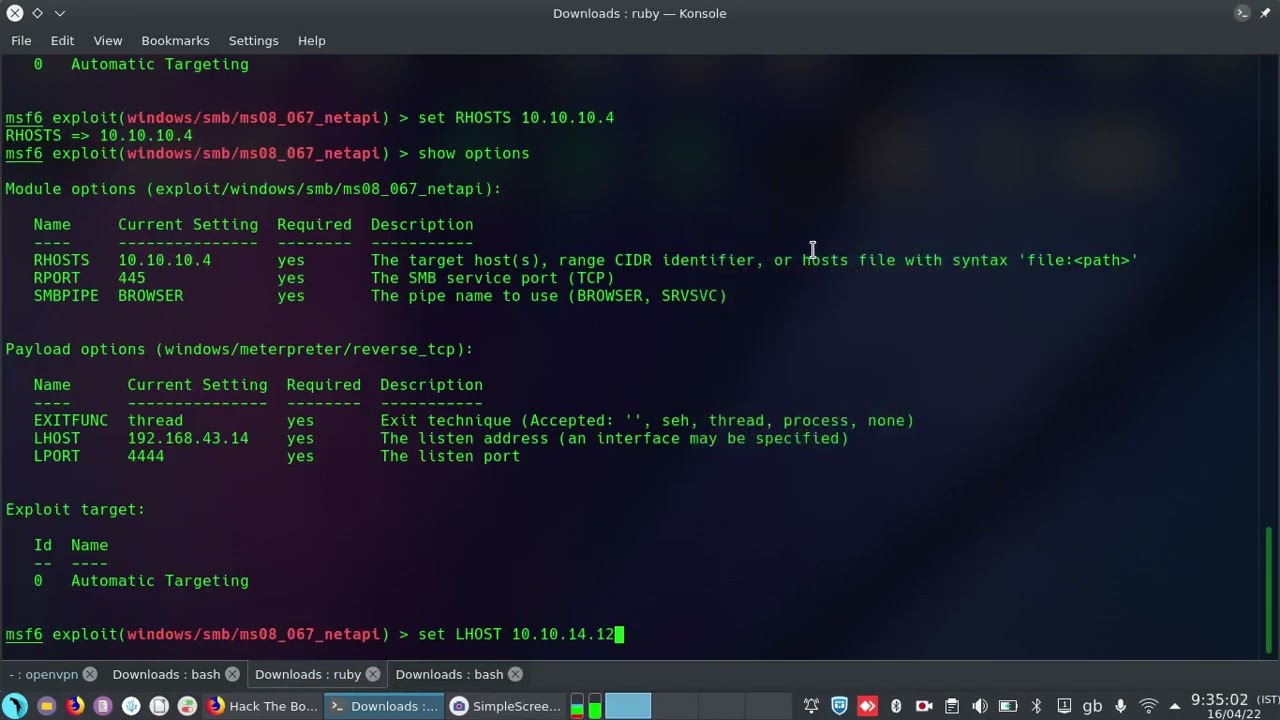
Task: Click the small Bluetooth tray icon next to AnyDesk
Action: pyautogui.click(x=896, y=706)
